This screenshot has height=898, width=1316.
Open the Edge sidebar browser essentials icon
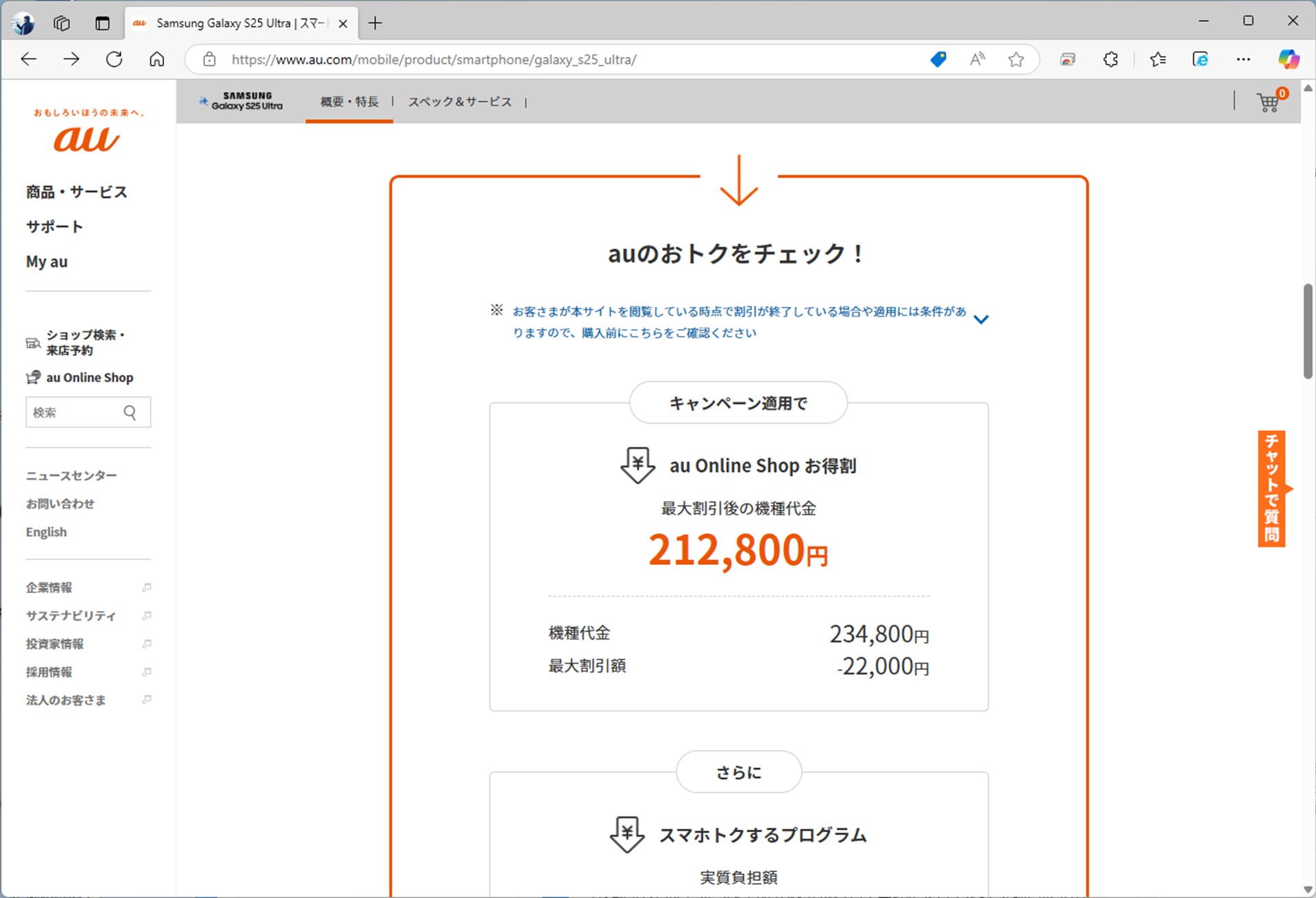click(1201, 59)
